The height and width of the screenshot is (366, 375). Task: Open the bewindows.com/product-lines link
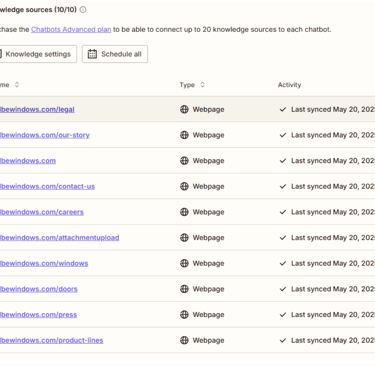pos(51,340)
